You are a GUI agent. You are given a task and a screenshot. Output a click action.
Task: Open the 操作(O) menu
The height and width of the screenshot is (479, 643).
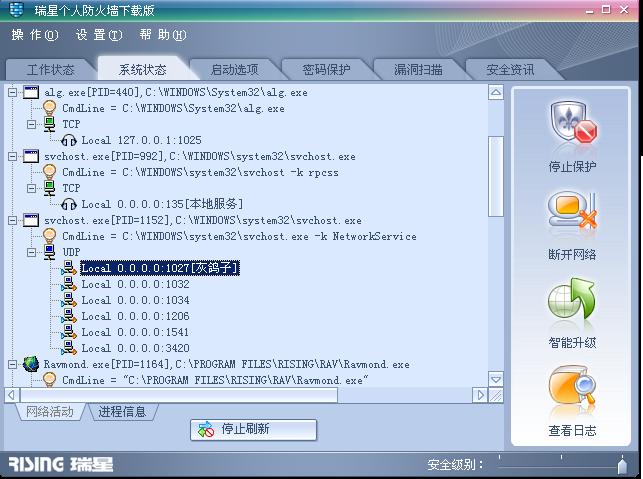coord(35,35)
